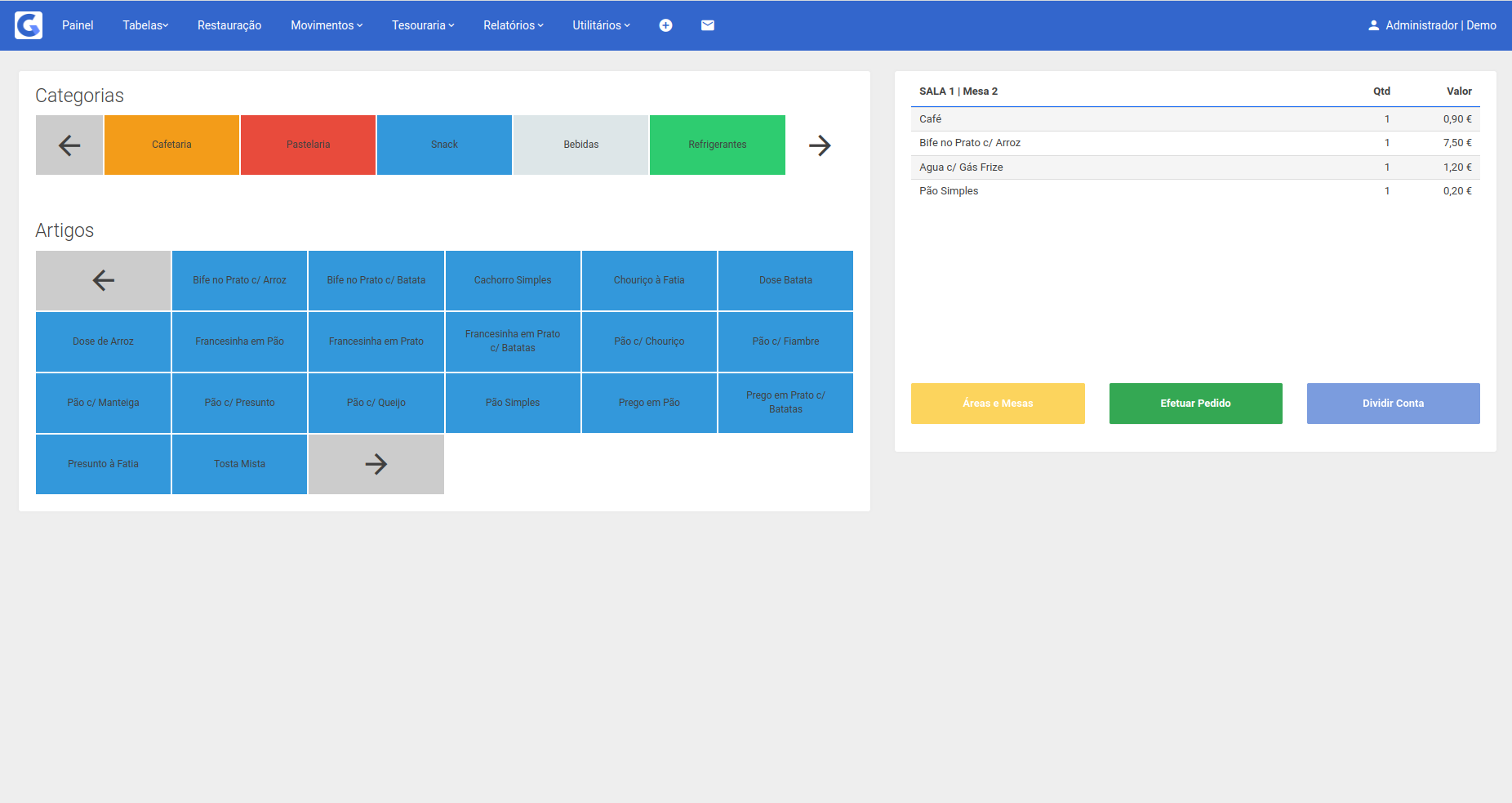Click the G logo in the navbar
The width and height of the screenshot is (1512, 803).
coord(29,25)
